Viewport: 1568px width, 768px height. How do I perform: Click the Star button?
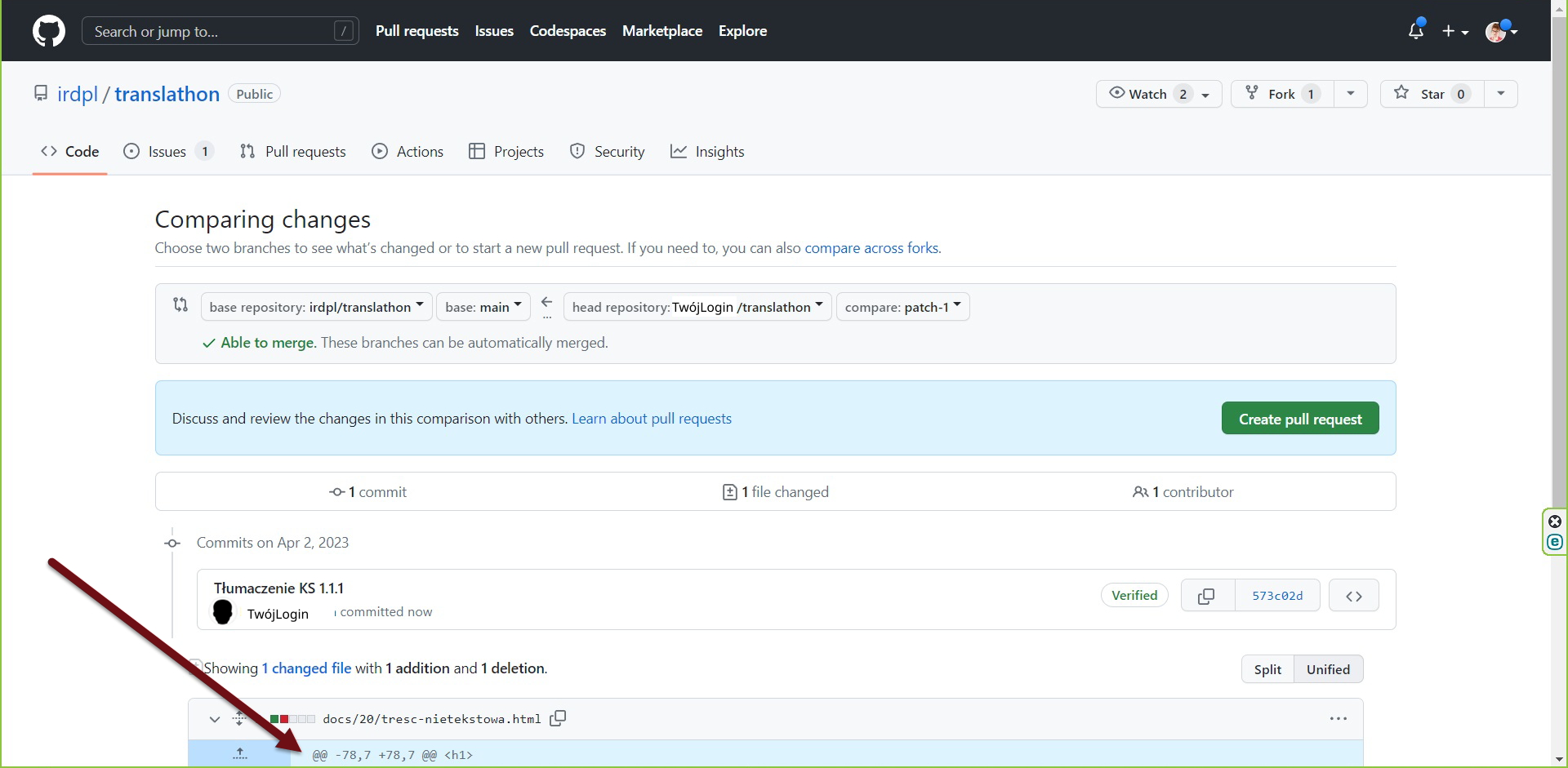tap(1432, 94)
